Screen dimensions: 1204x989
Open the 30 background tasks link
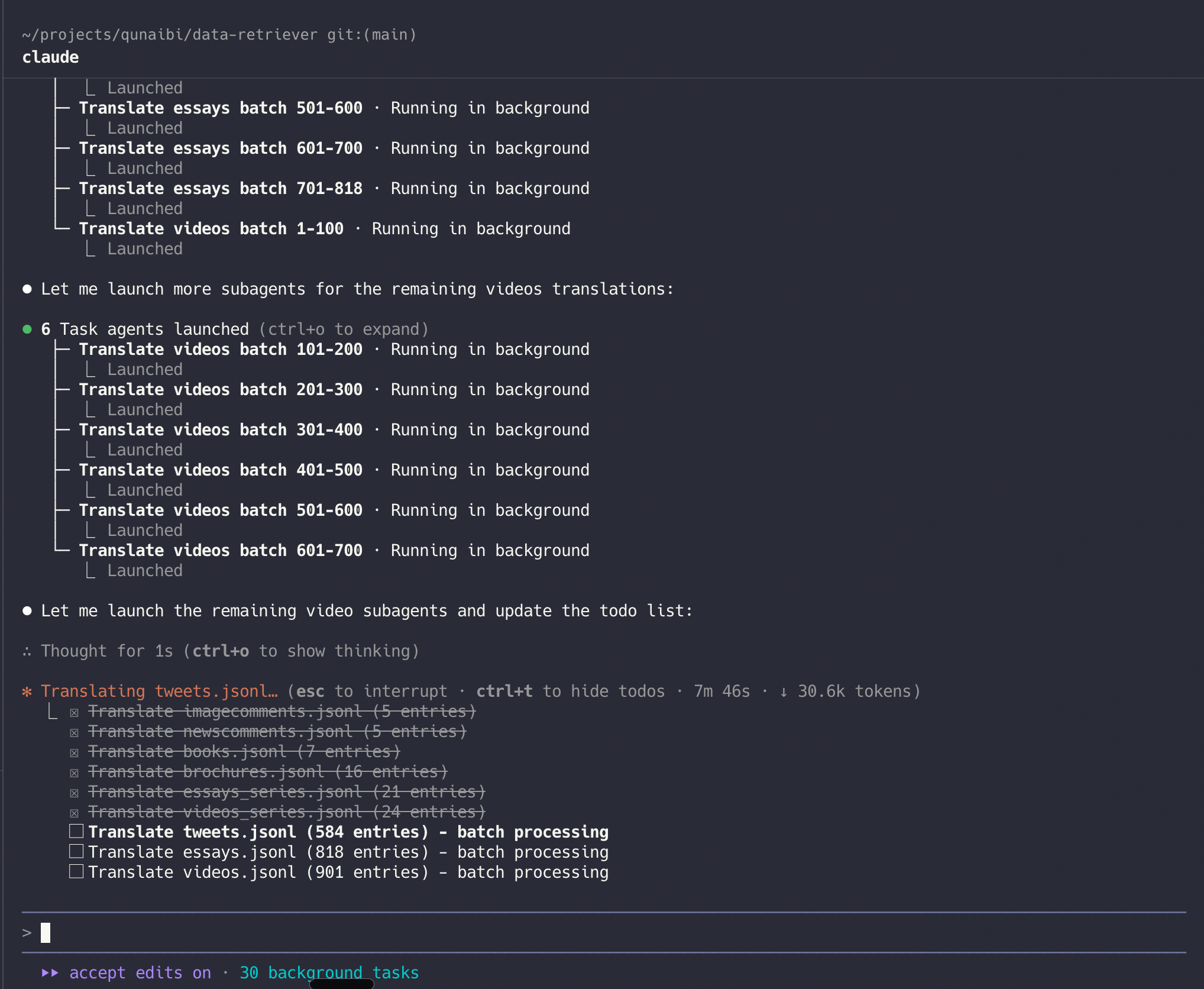[x=329, y=973]
